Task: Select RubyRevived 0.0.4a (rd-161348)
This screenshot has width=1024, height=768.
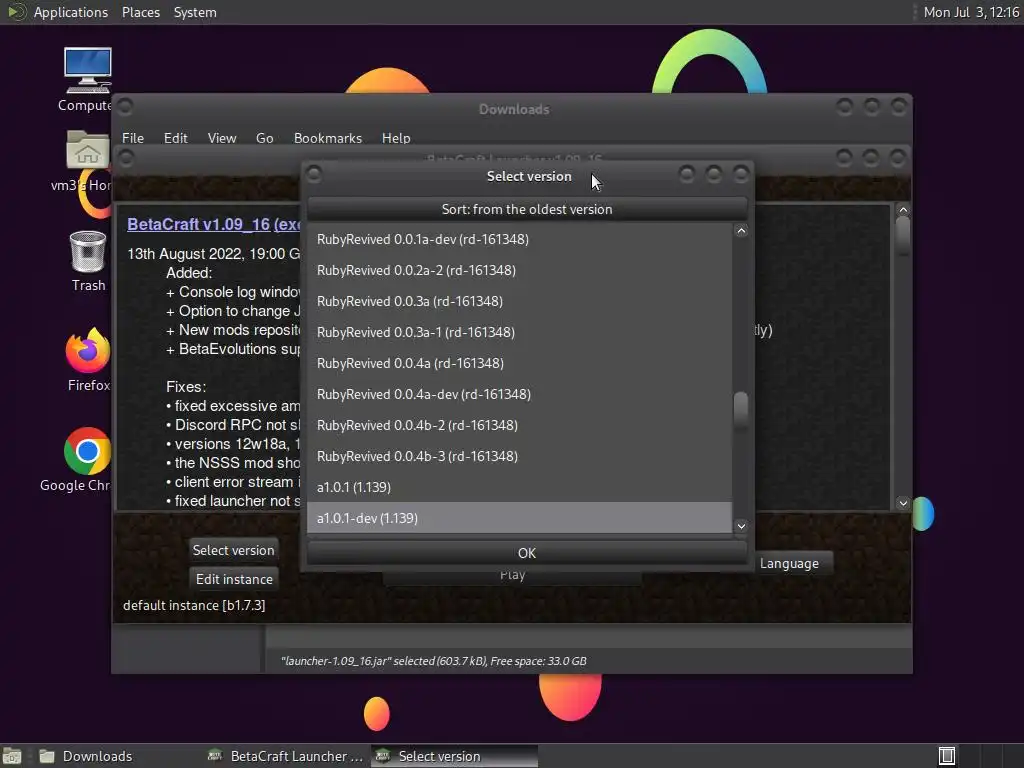Action: point(520,363)
